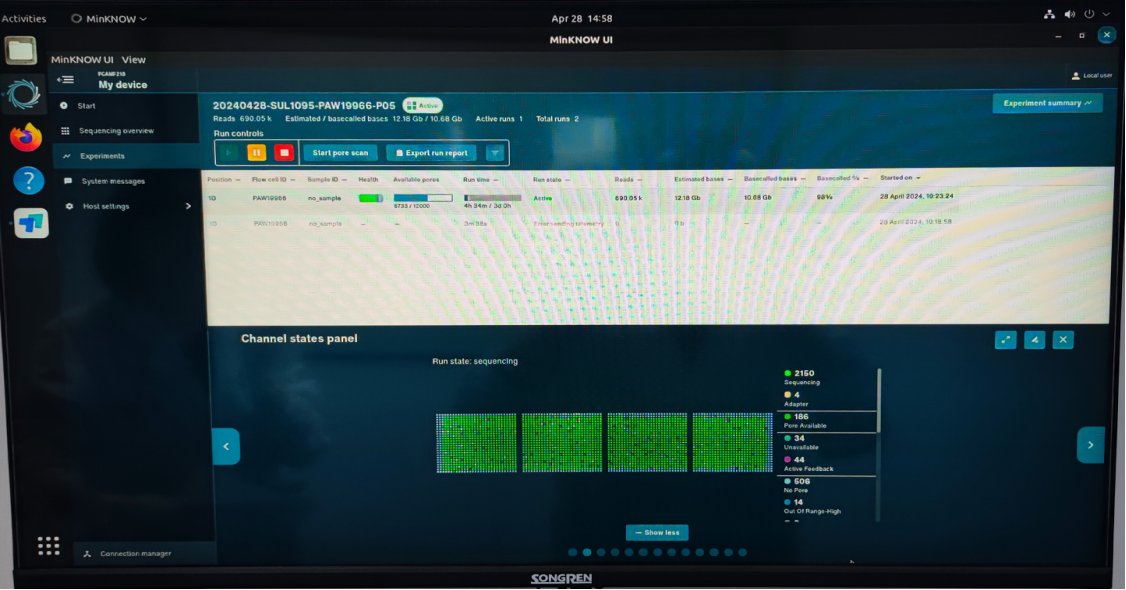Screen dimensions: 1126x590
Task: Sort table by Position column
Action: [x=223, y=179]
